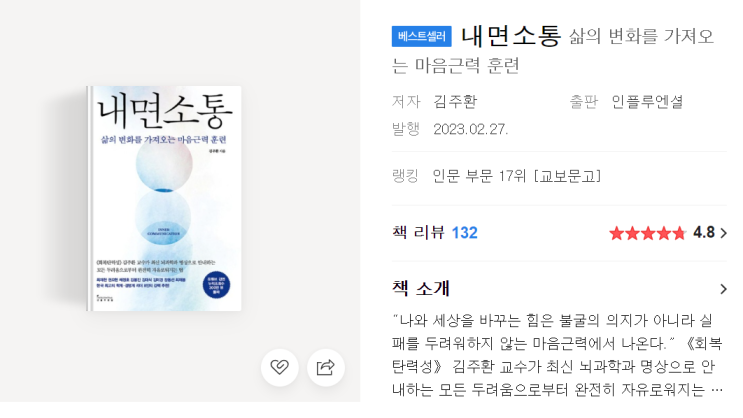Click the review count 132
Image resolution: width=743 pixels, height=418 pixels.
[464, 233]
